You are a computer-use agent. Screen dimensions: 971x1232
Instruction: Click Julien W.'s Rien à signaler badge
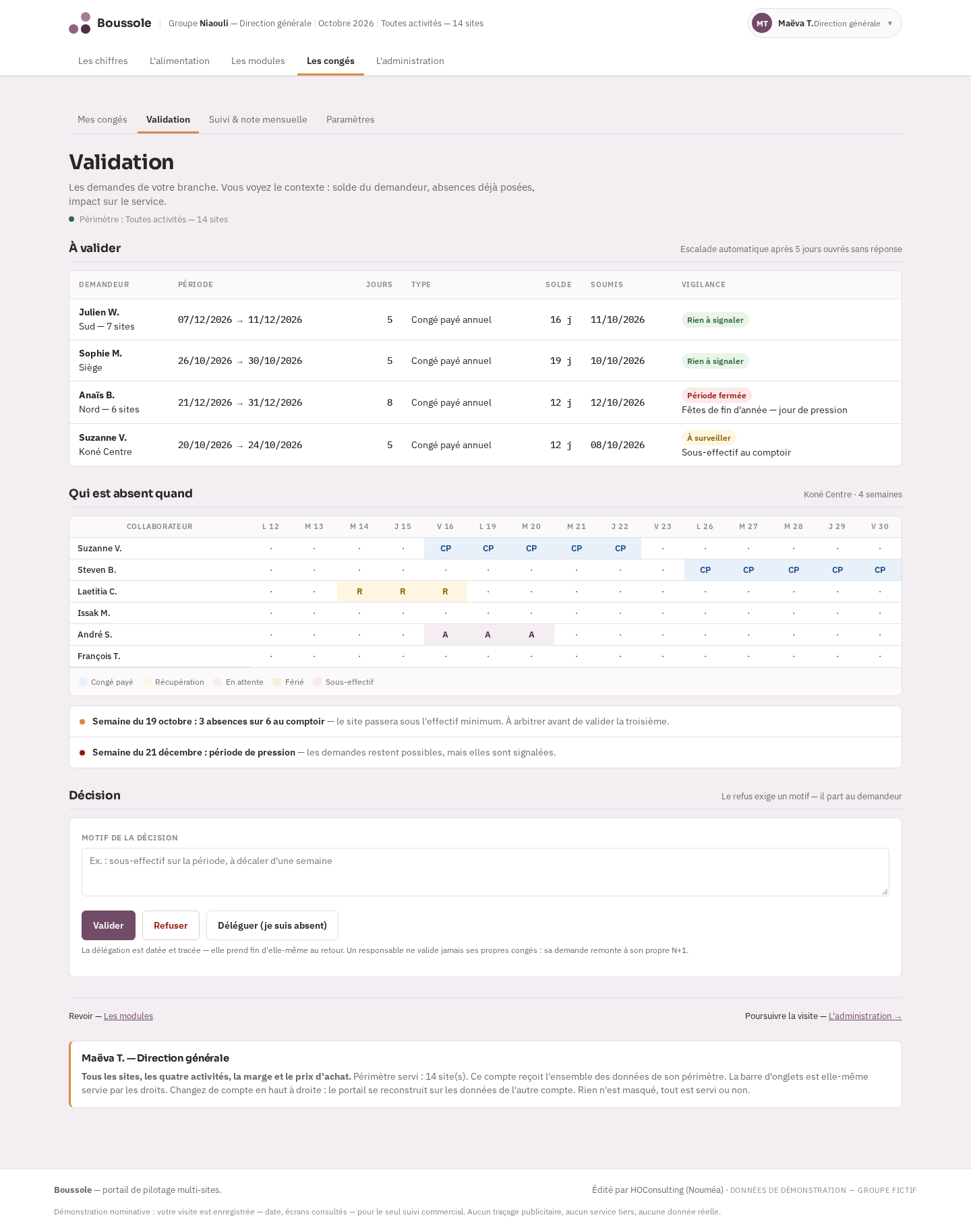point(715,320)
